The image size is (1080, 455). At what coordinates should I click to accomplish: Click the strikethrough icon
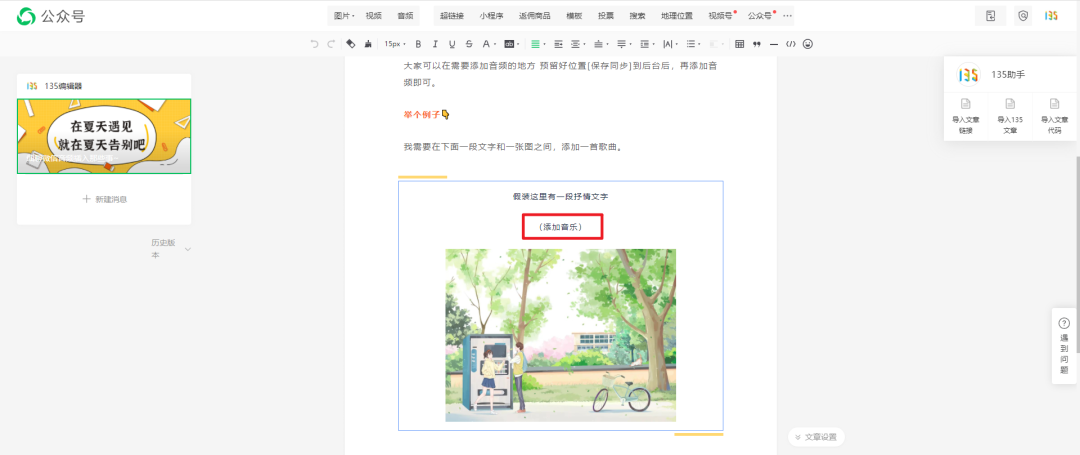[469, 44]
